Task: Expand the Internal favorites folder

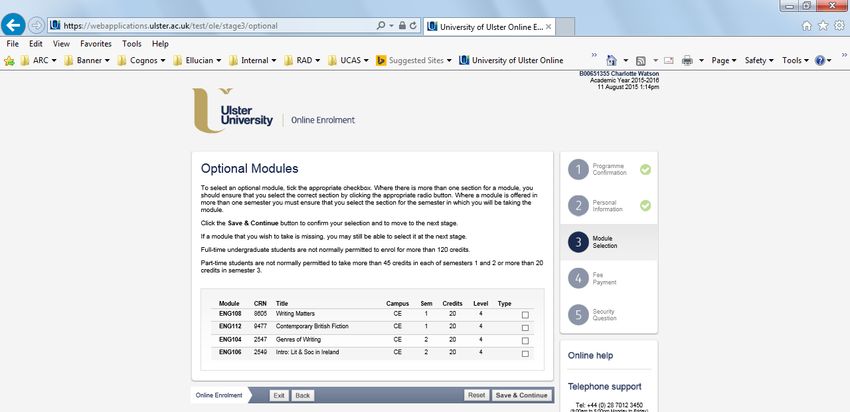Action: pyautogui.click(x=253, y=61)
